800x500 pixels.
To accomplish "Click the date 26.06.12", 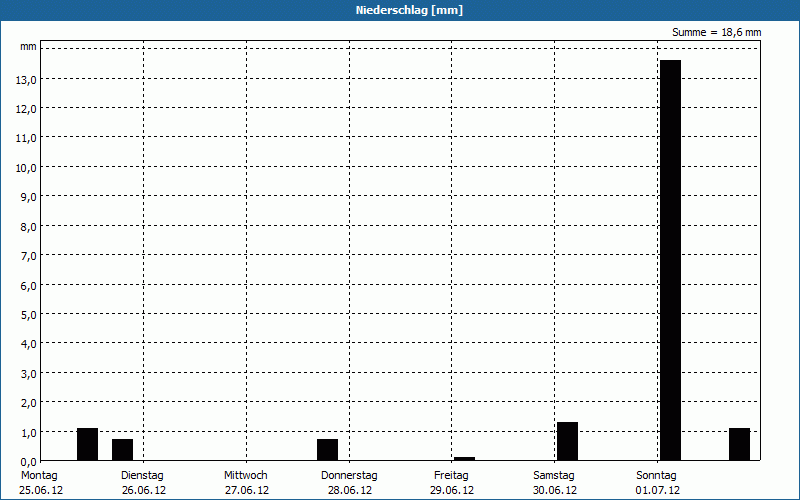I will pyautogui.click(x=144, y=490).
